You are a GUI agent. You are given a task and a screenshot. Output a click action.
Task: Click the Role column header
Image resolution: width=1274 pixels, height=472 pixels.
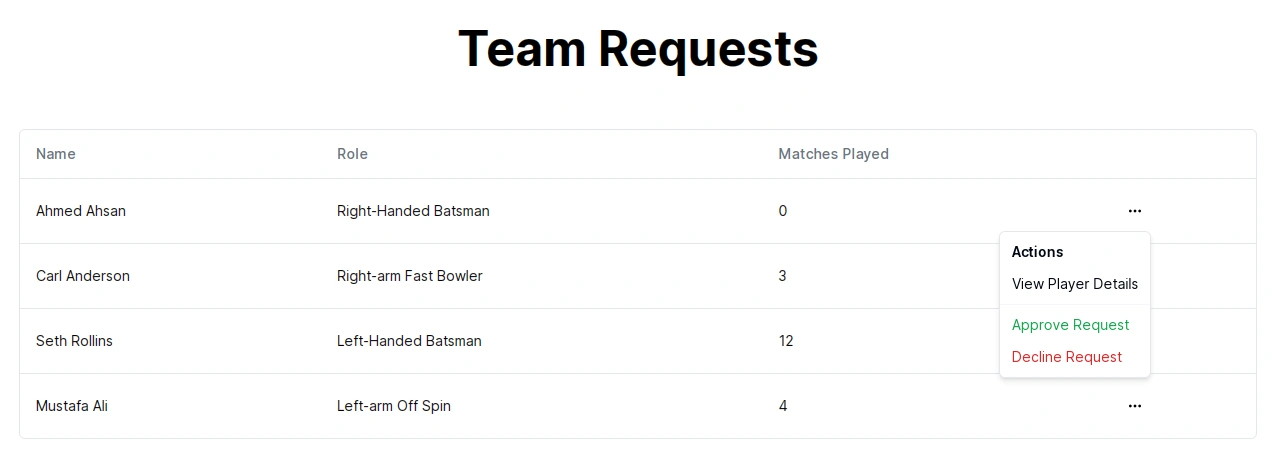pos(352,154)
